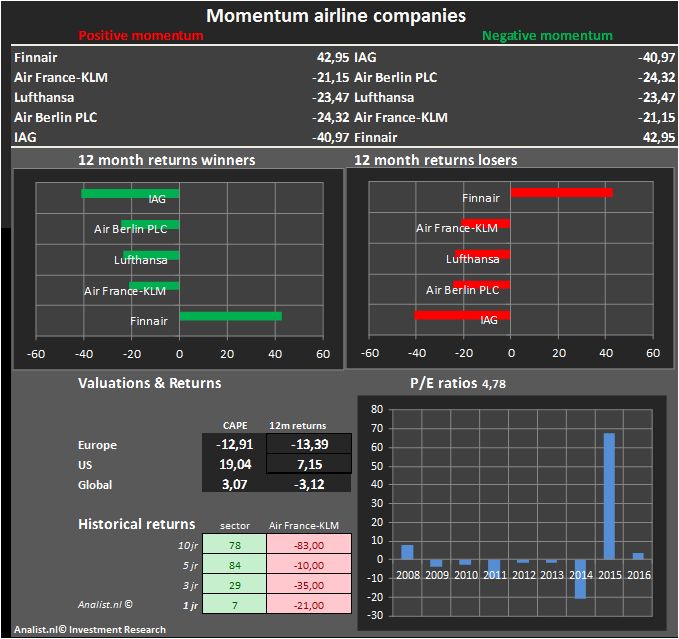Select the 2014 negative bar in P/E chart

click(x=580, y=579)
